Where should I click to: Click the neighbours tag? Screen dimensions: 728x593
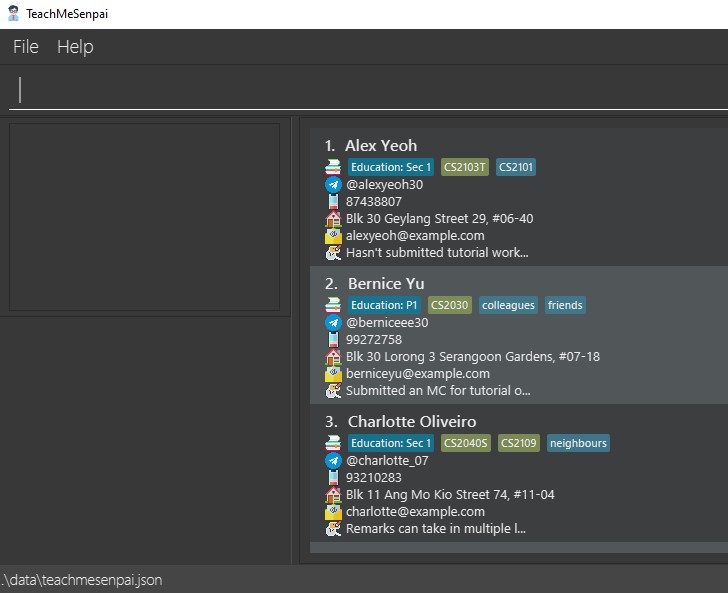[x=578, y=443]
